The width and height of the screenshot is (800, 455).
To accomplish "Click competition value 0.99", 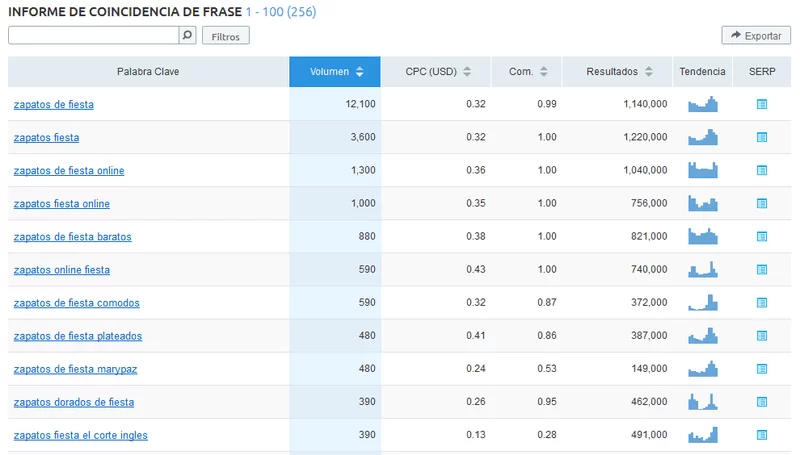I will [x=546, y=104].
